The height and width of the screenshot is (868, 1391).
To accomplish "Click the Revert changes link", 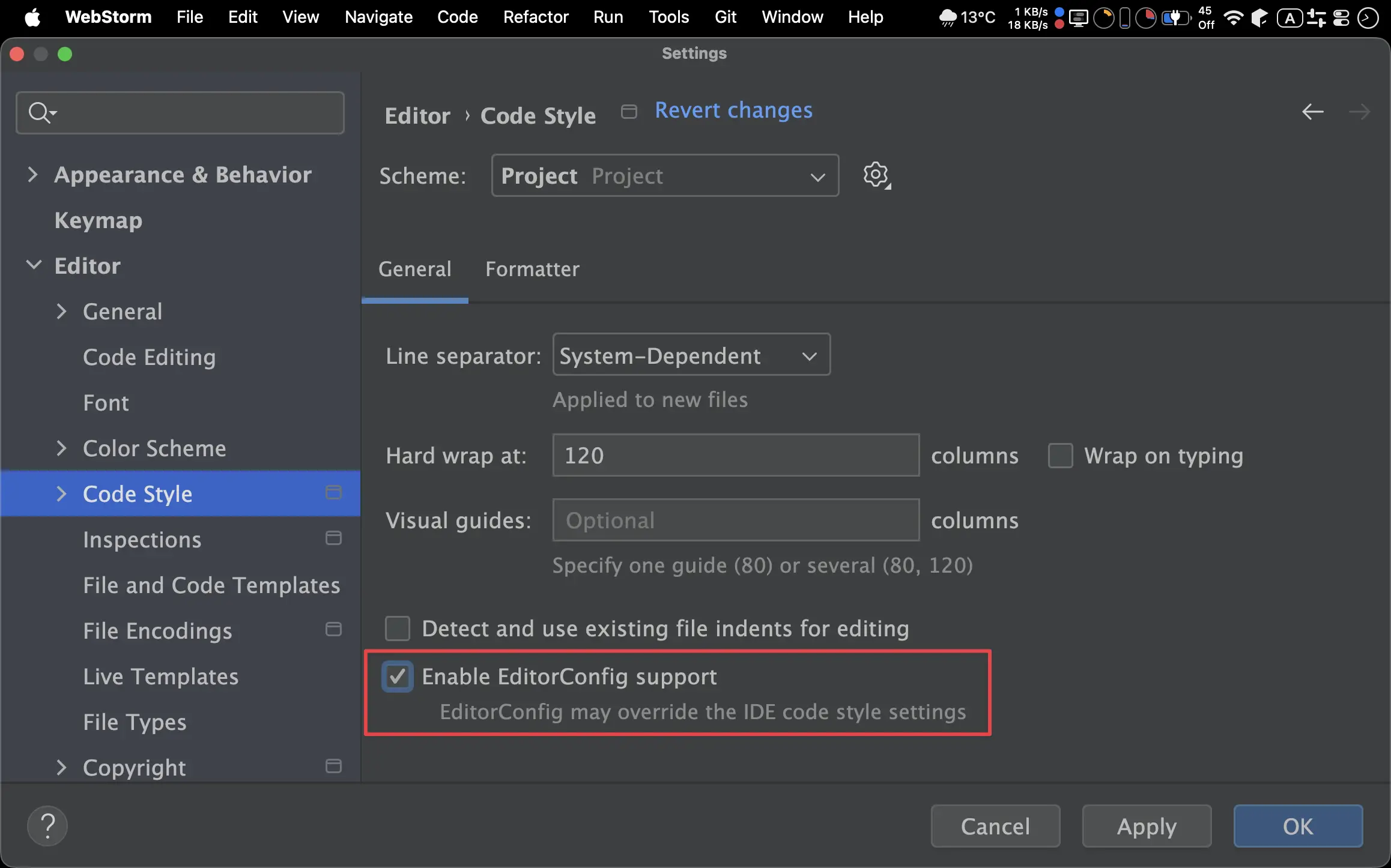I will click(733, 110).
